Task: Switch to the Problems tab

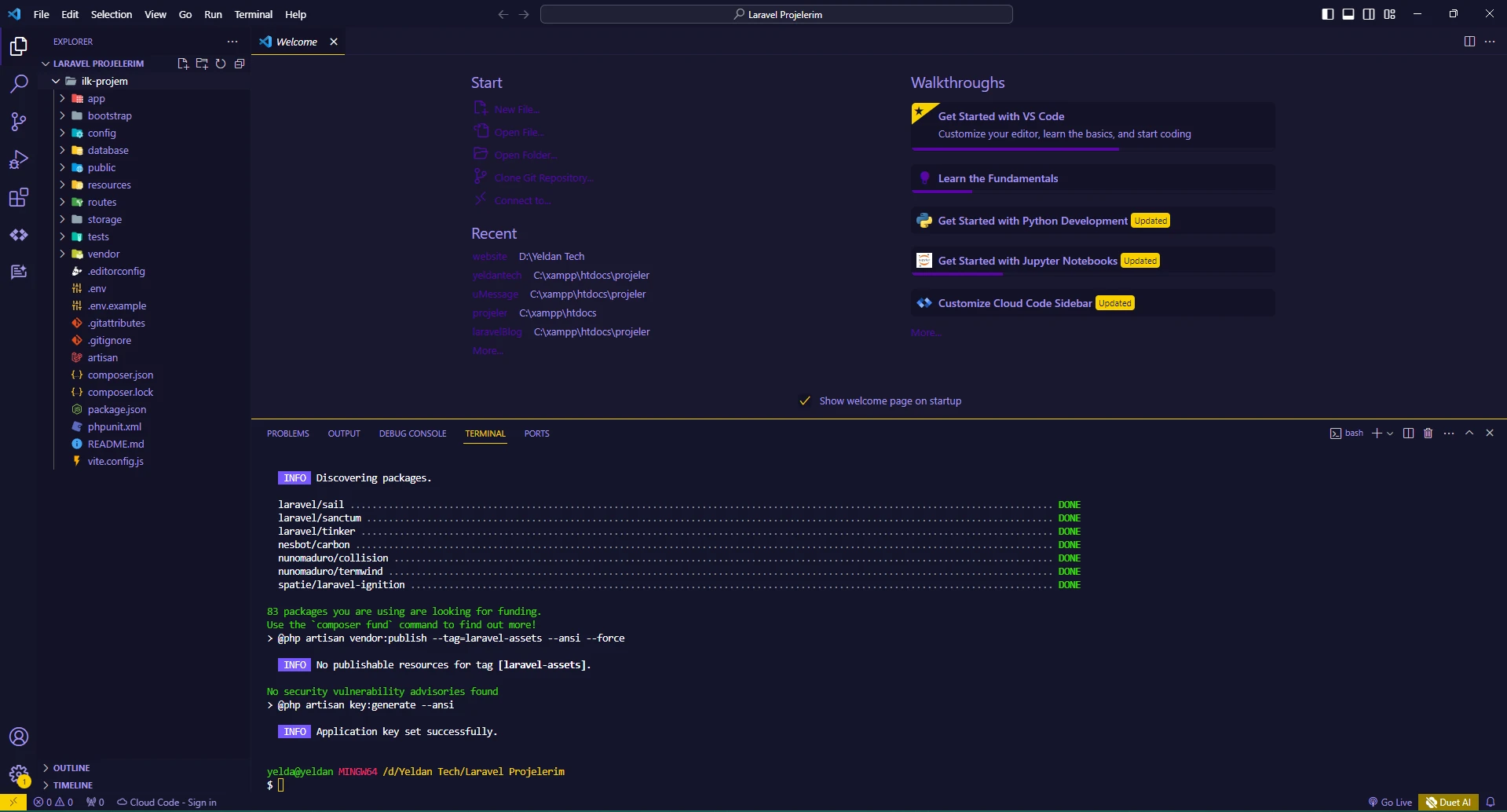Action: (x=288, y=433)
